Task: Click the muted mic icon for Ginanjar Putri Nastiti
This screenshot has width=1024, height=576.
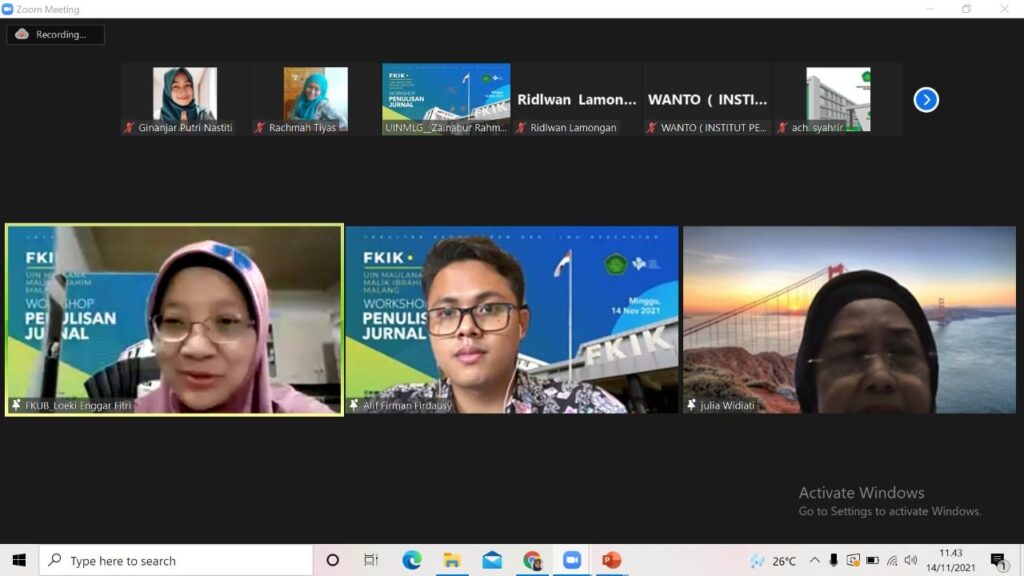Action: (x=129, y=128)
